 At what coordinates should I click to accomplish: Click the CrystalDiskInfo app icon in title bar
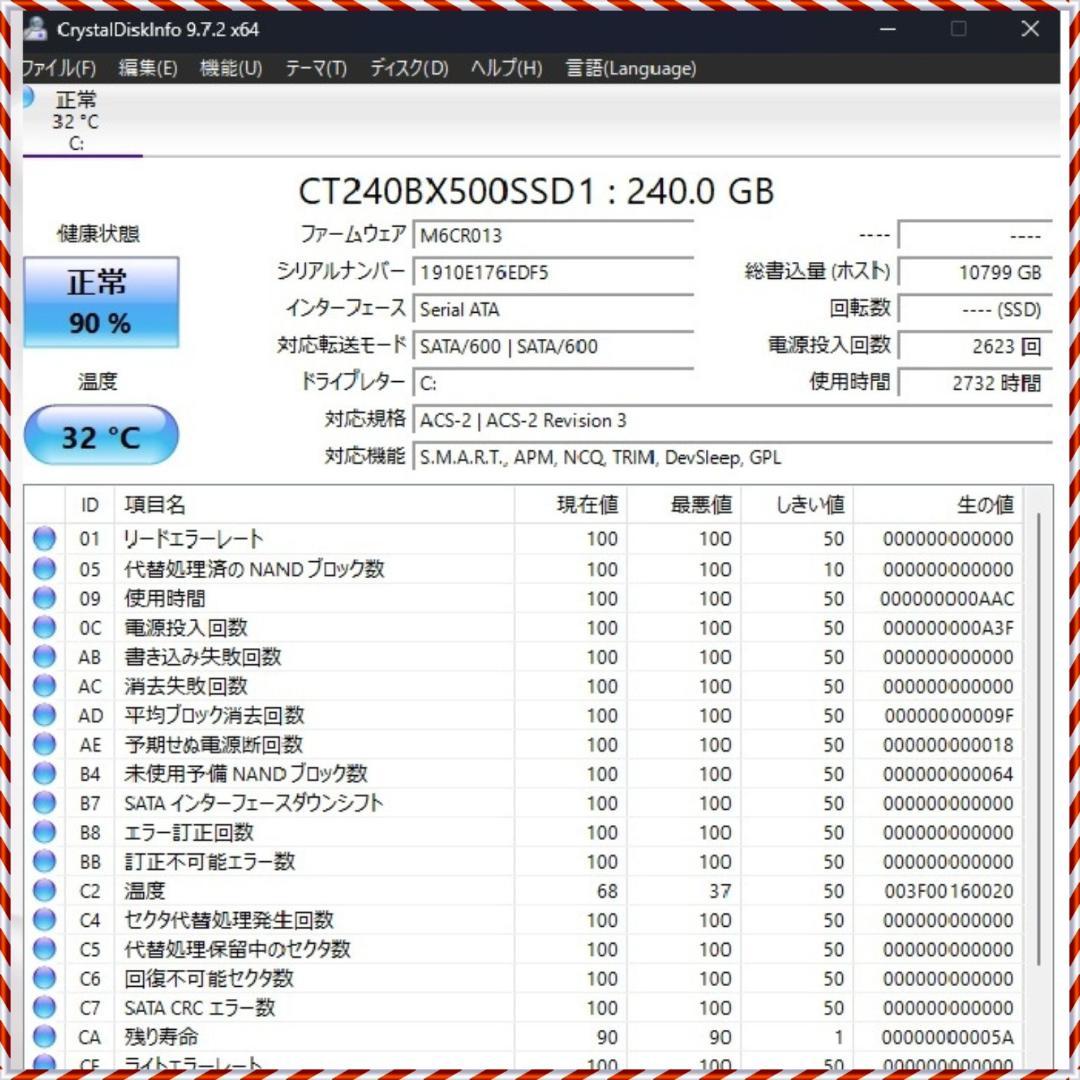(35, 29)
